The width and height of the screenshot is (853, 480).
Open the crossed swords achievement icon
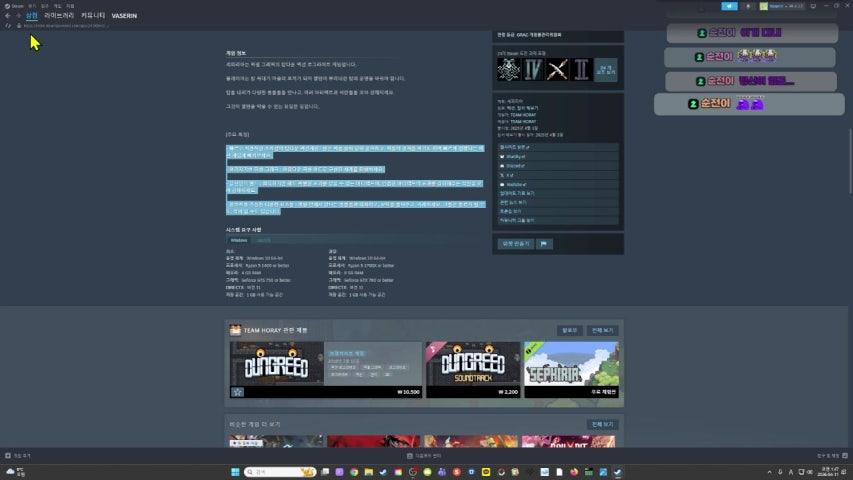click(x=558, y=70)
